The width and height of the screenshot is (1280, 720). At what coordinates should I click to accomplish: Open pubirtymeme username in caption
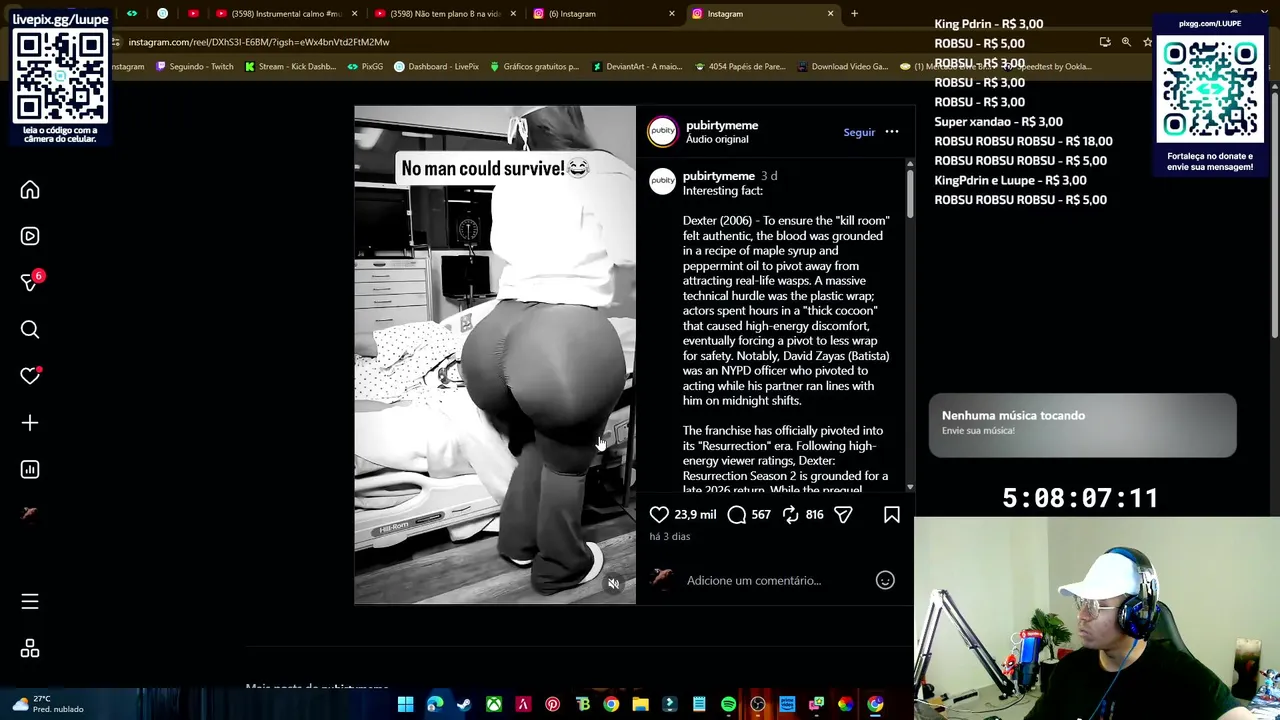pos(719,176)
